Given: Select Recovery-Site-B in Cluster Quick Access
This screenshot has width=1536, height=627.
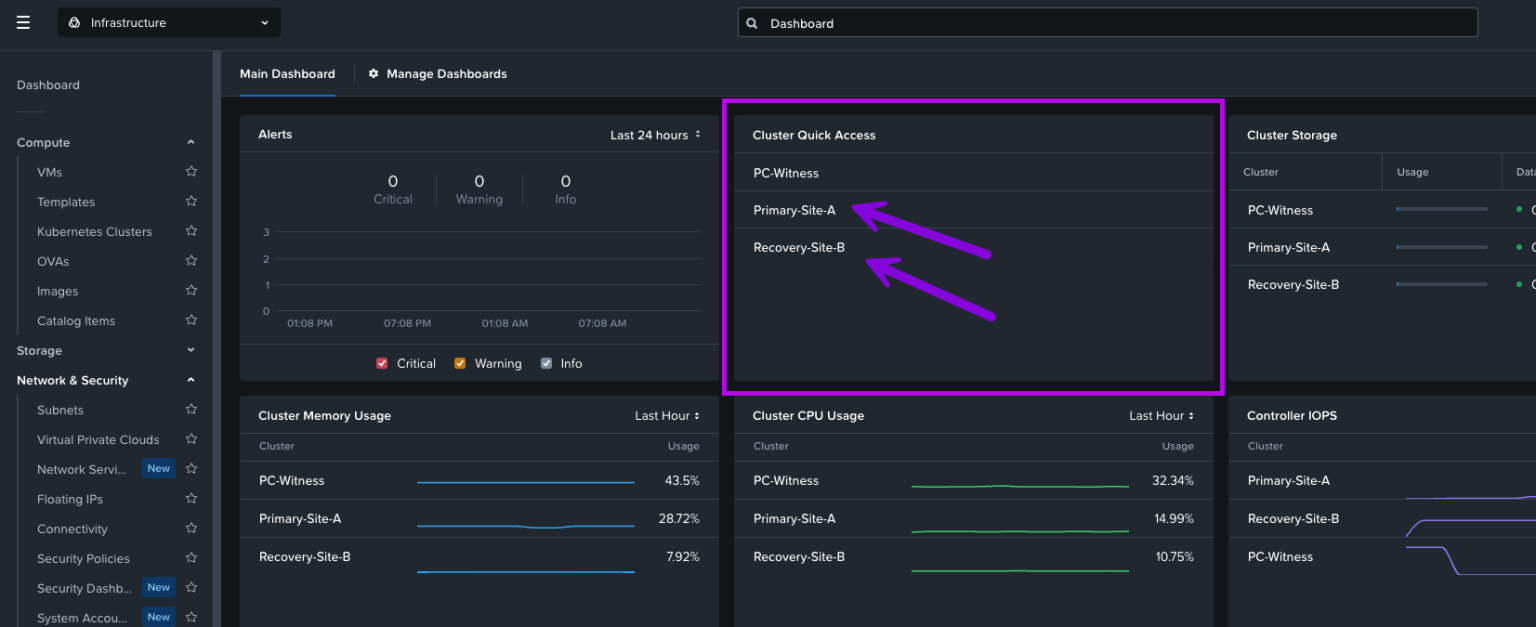Looking at the screenshot, I should tap(798, 247).
